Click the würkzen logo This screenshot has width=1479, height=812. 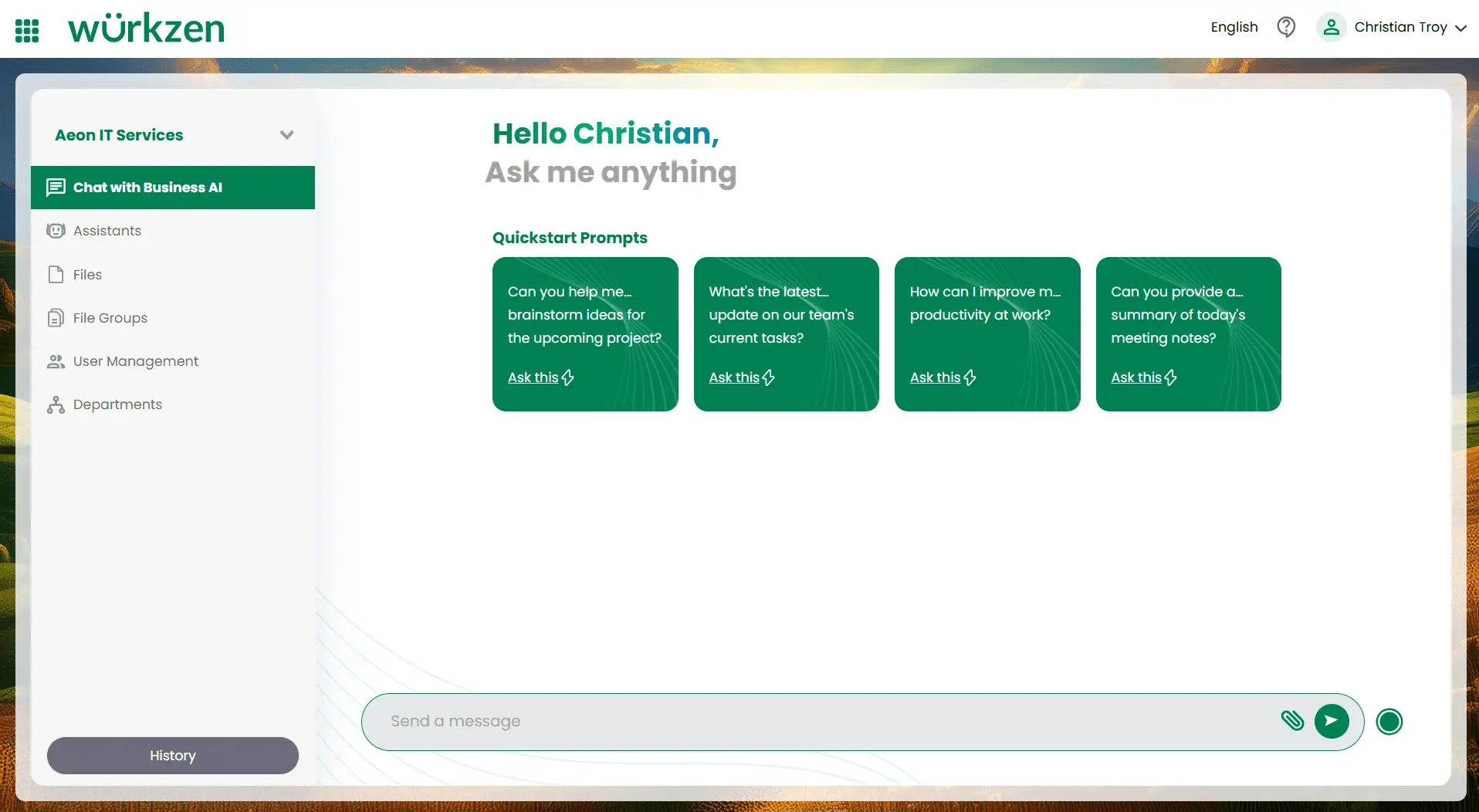coord(147,29)
